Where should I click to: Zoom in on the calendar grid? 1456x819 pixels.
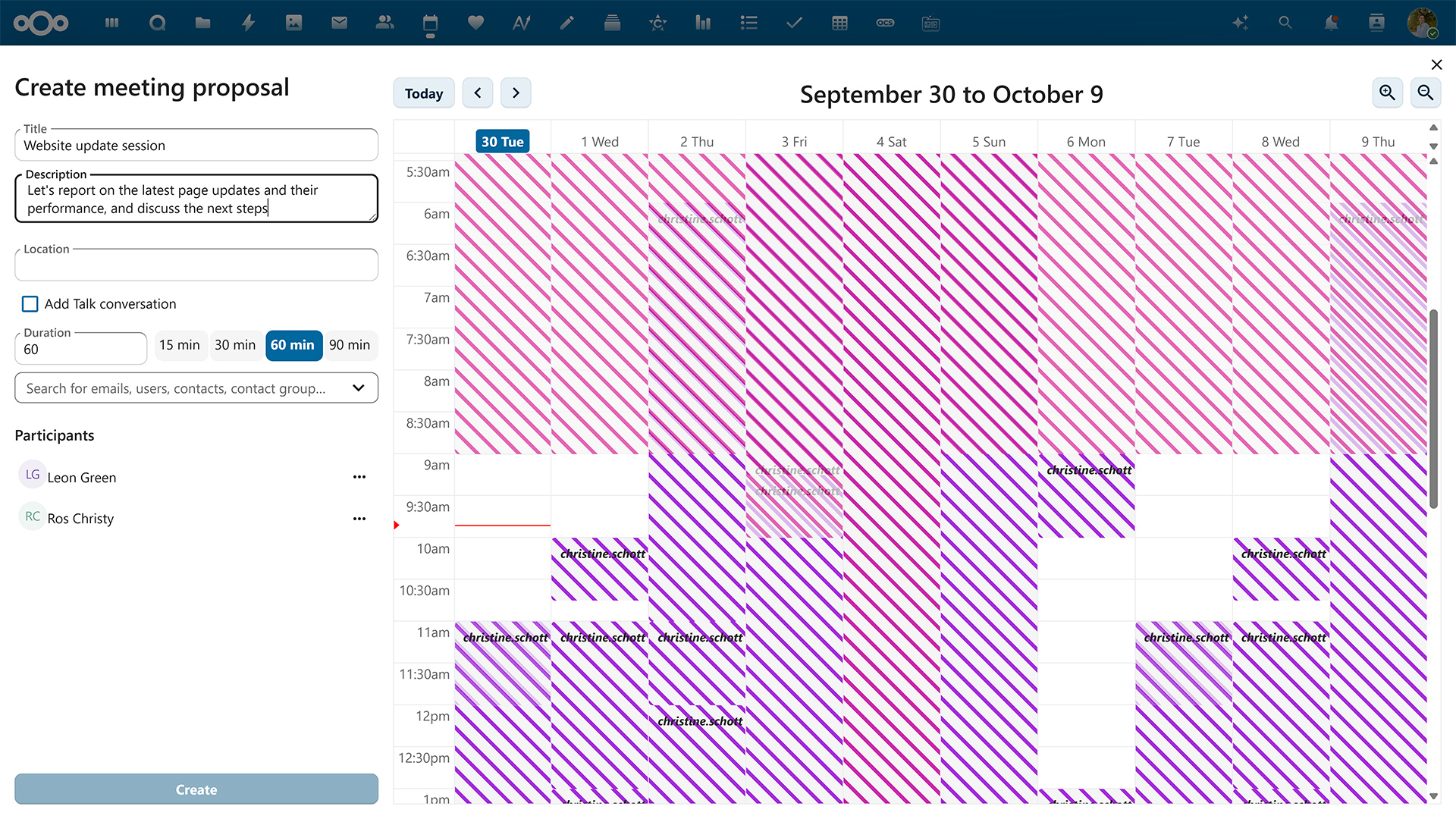(1387, 93)
